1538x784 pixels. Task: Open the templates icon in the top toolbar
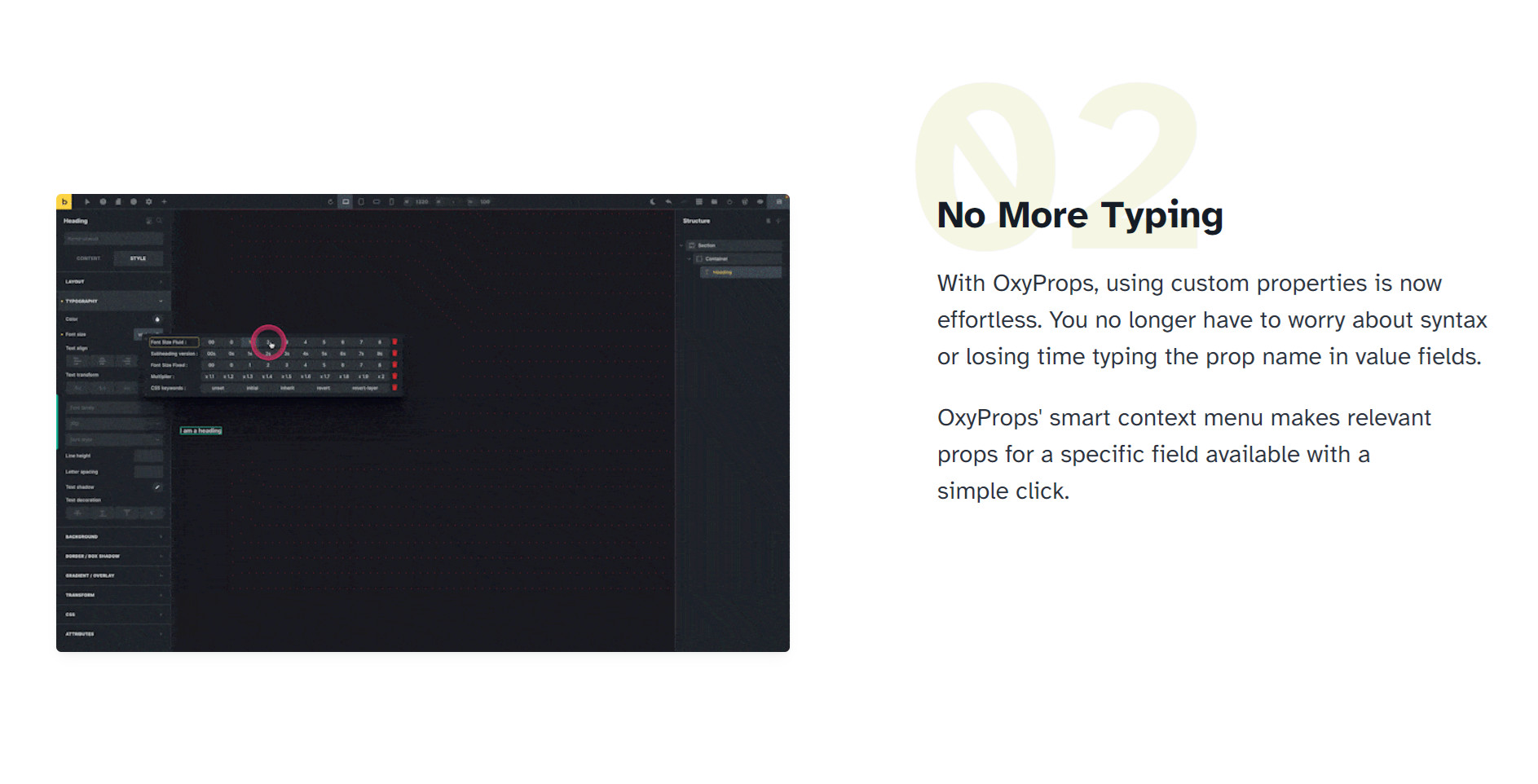[x=714, y=201]
